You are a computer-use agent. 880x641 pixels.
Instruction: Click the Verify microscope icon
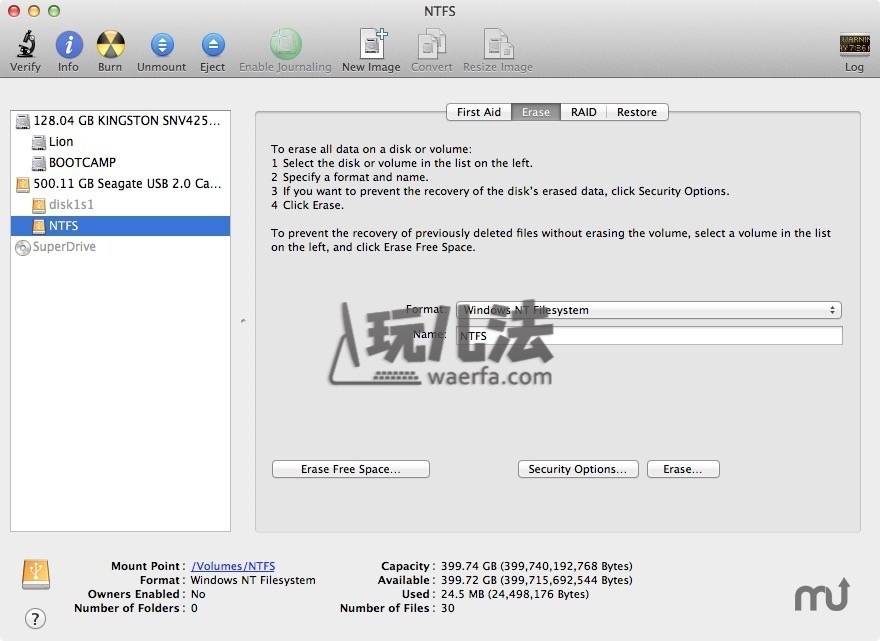coord(25,46)
